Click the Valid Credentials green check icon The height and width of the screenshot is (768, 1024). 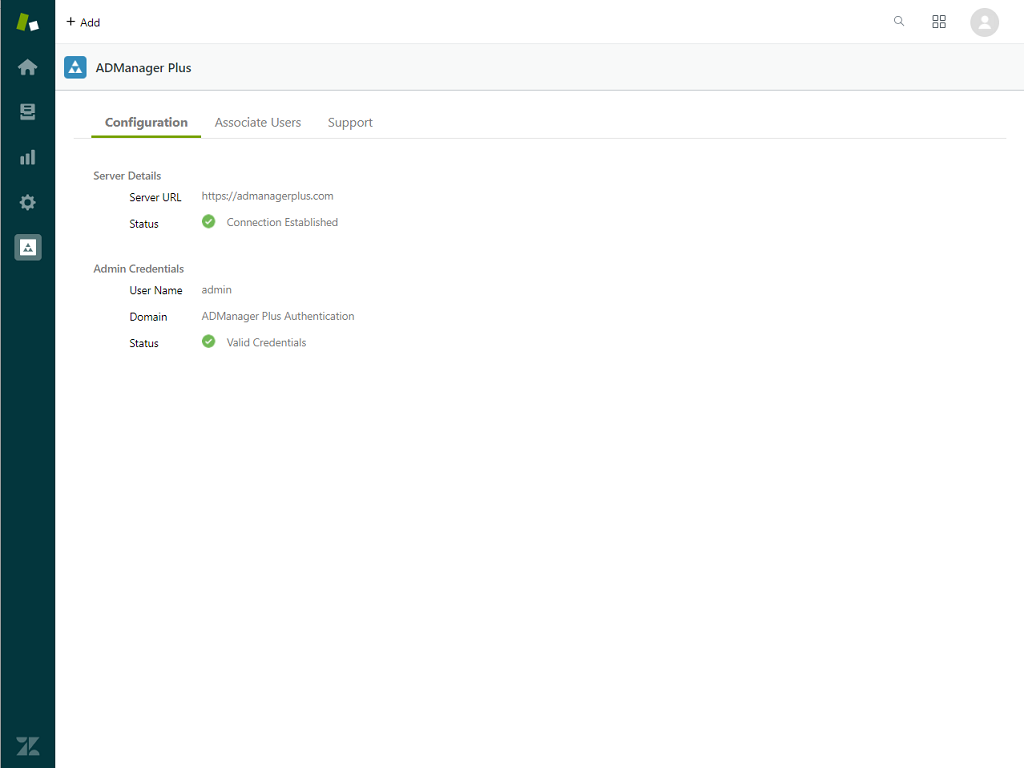pos(208,342)
